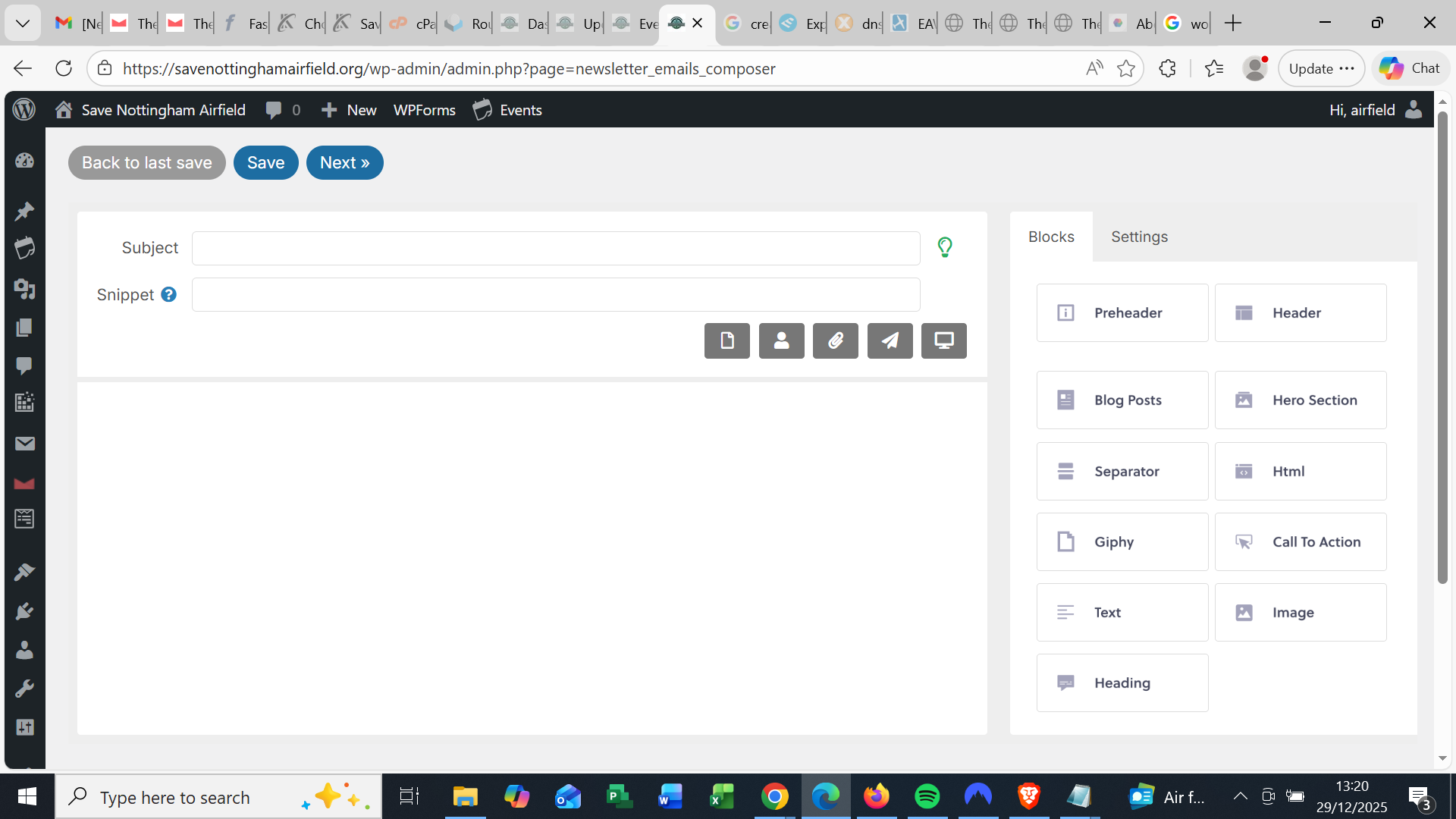Expand browser tab search chevron
This screenshot has width=1456, height=819.
pyautogui.click(x=23, y=23)
